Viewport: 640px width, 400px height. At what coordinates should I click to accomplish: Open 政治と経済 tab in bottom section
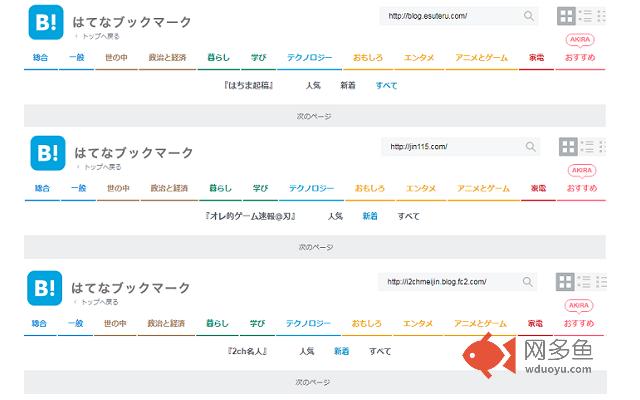(168, 323)
